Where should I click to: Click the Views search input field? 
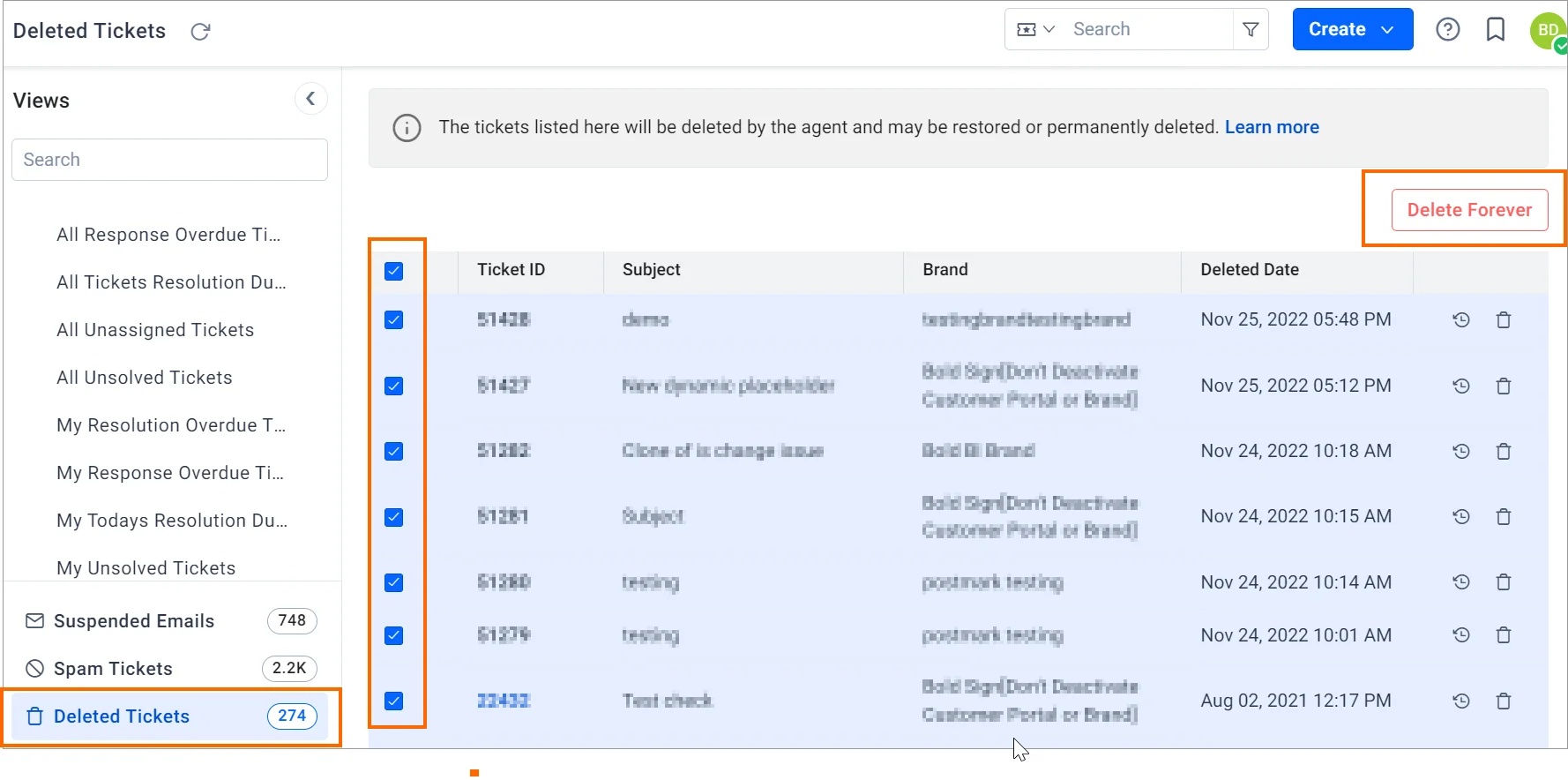pyautogui.click(x=169, y=160)
